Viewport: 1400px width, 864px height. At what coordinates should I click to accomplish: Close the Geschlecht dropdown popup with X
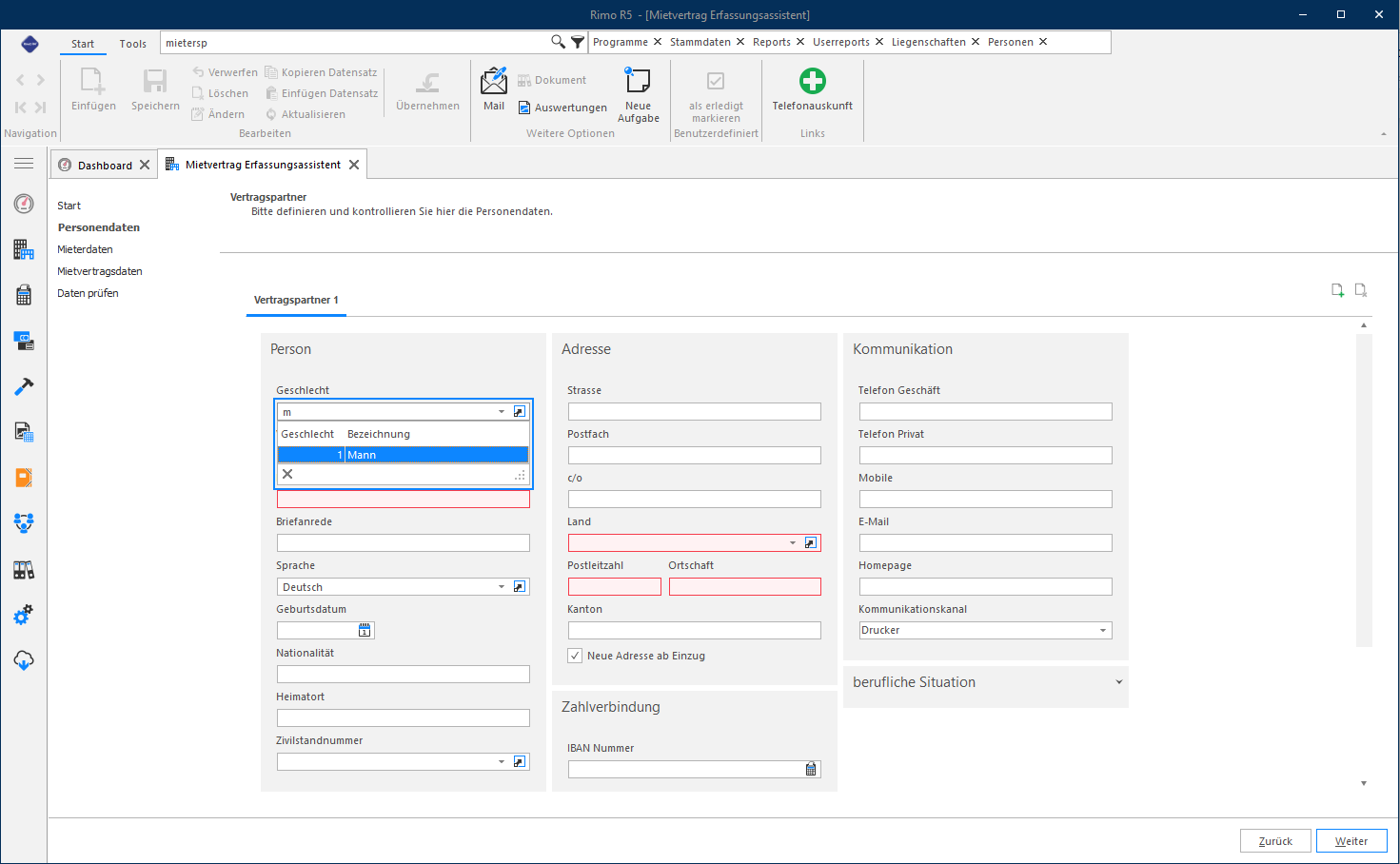tap(287, 474)
